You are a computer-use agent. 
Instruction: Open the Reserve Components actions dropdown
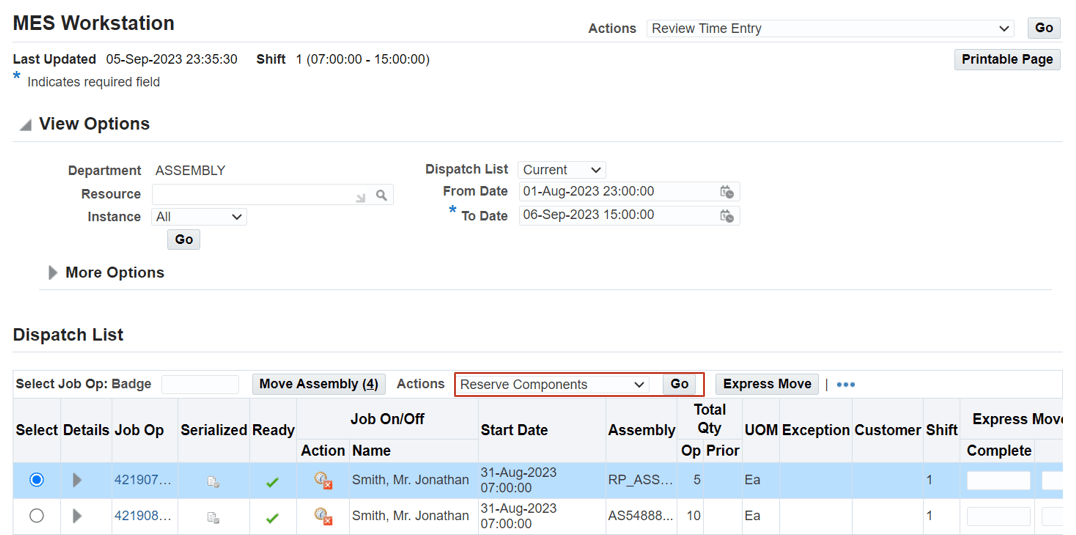coord(553,384)
